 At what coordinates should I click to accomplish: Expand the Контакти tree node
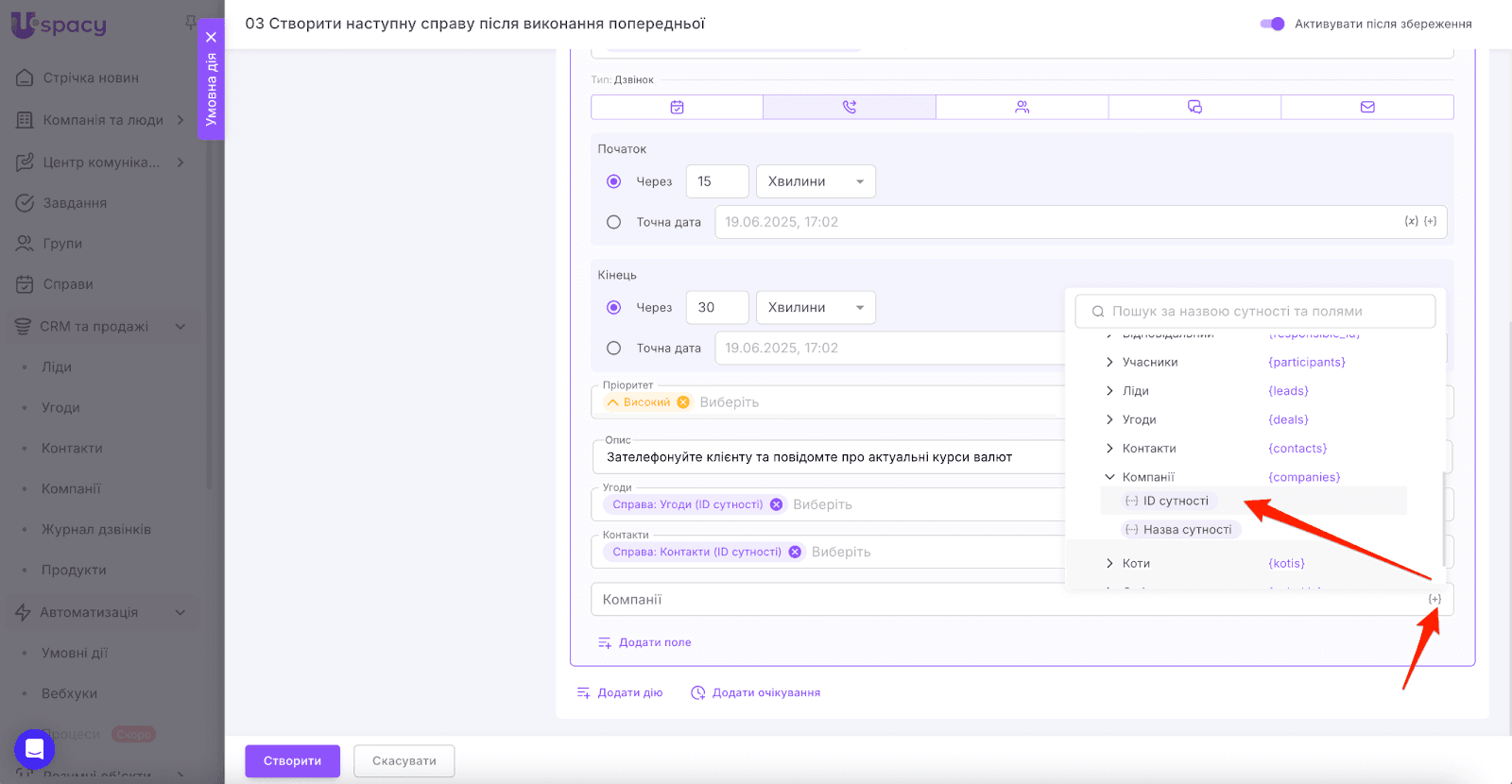pyautogui.click(x=1109, y=449)
